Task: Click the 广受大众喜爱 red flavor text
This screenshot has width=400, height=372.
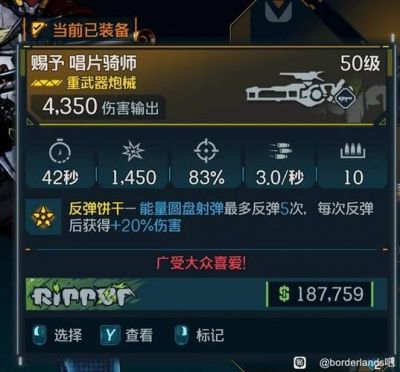Action: pyautogui.click(x=201, y=264)
